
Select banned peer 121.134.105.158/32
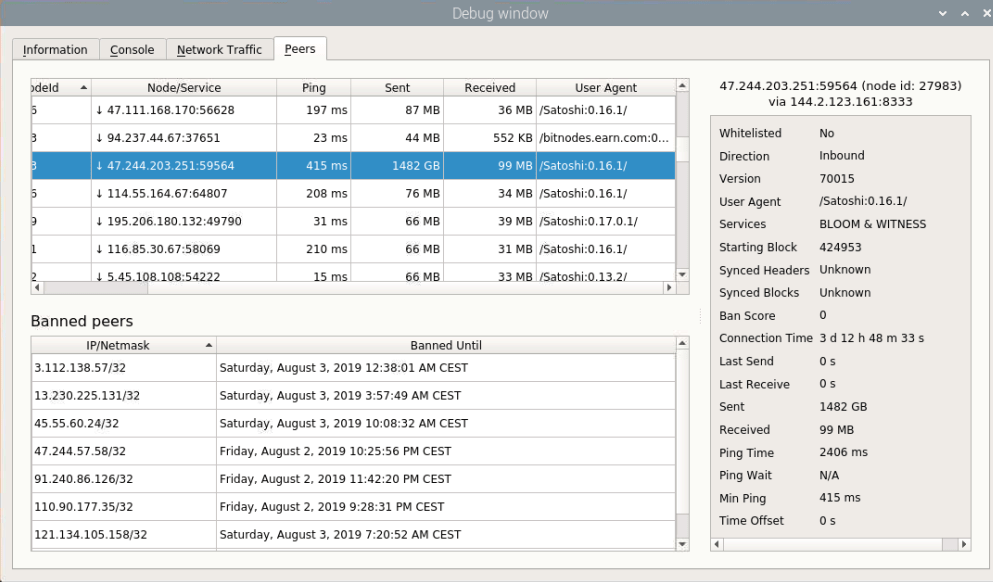(x=120, y=535)
